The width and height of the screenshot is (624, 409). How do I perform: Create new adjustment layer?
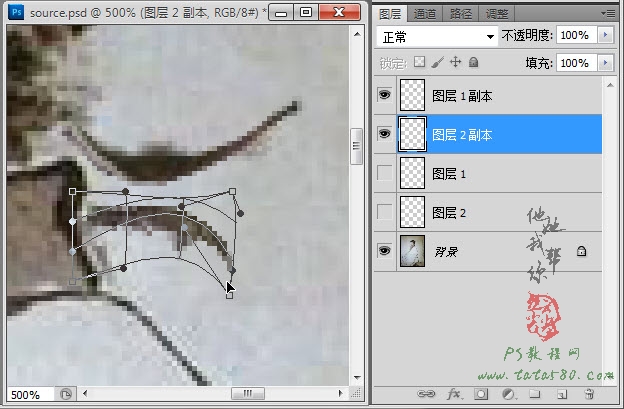click(x=509, y=394)
